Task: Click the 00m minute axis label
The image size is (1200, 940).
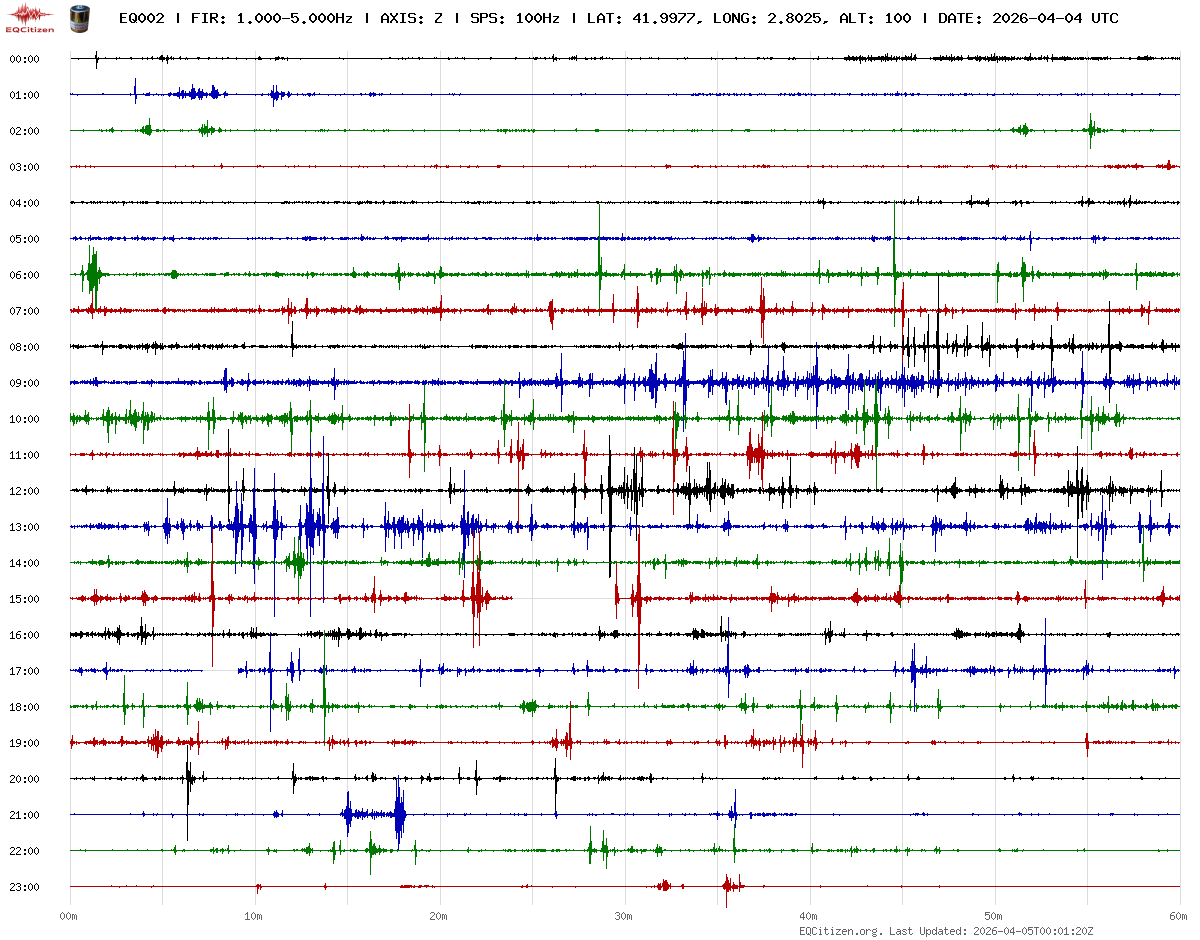Action: 69,916
